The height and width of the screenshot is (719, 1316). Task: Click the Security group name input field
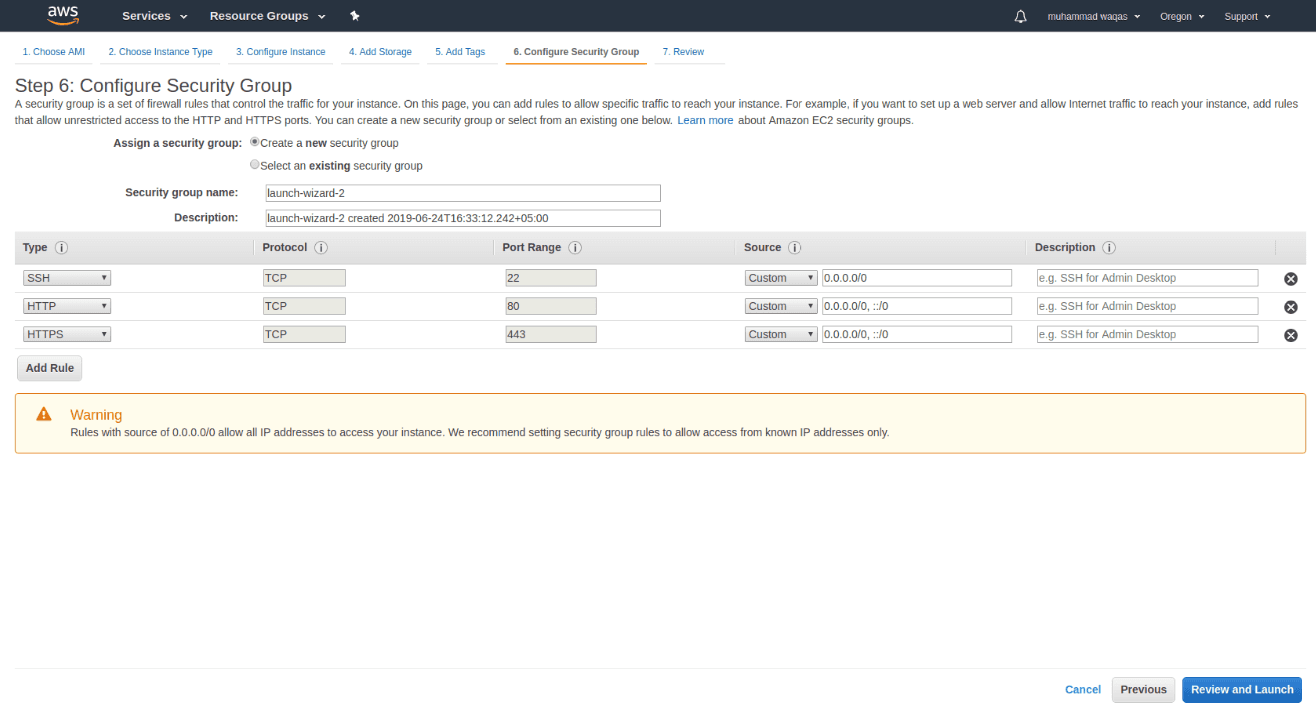click(462, 192)
